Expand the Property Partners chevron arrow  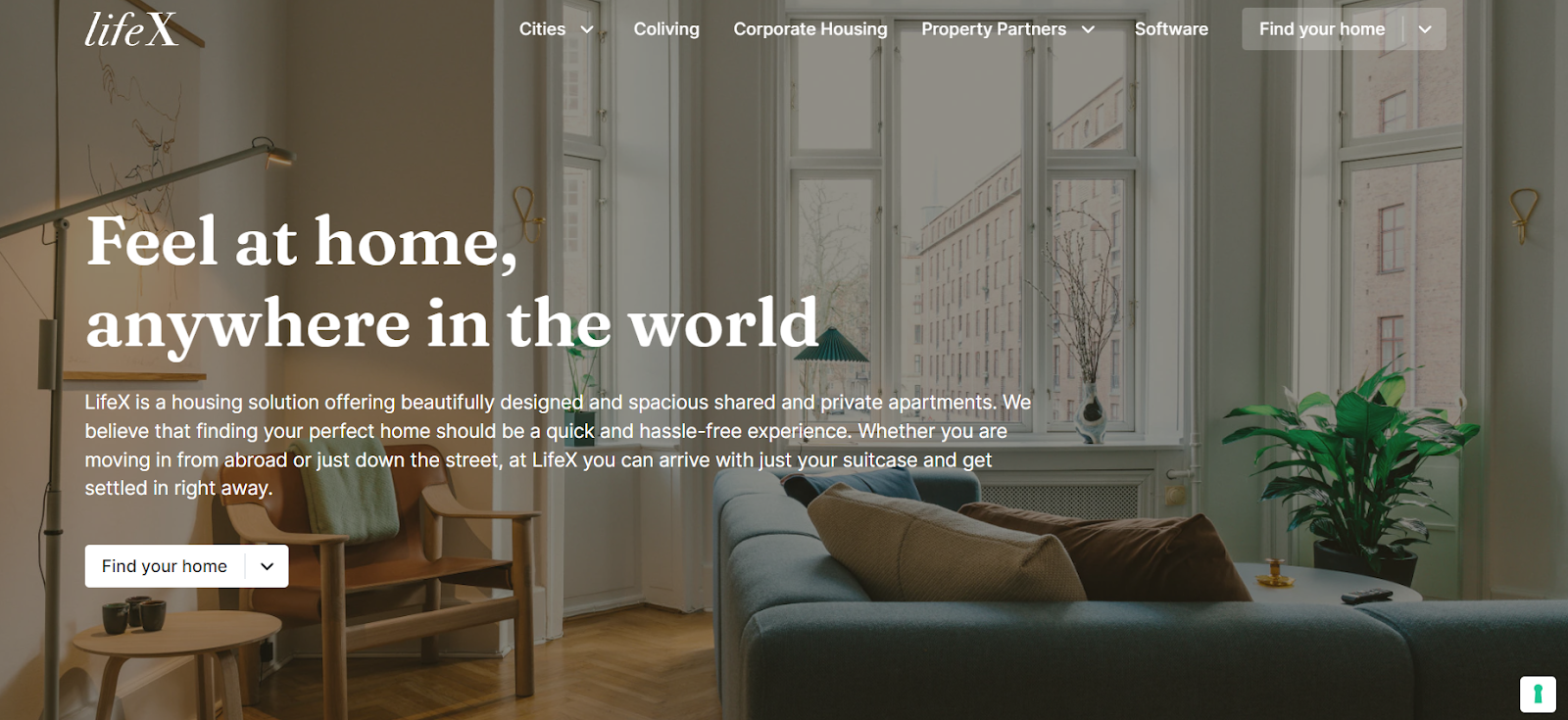pos(1088,29)
